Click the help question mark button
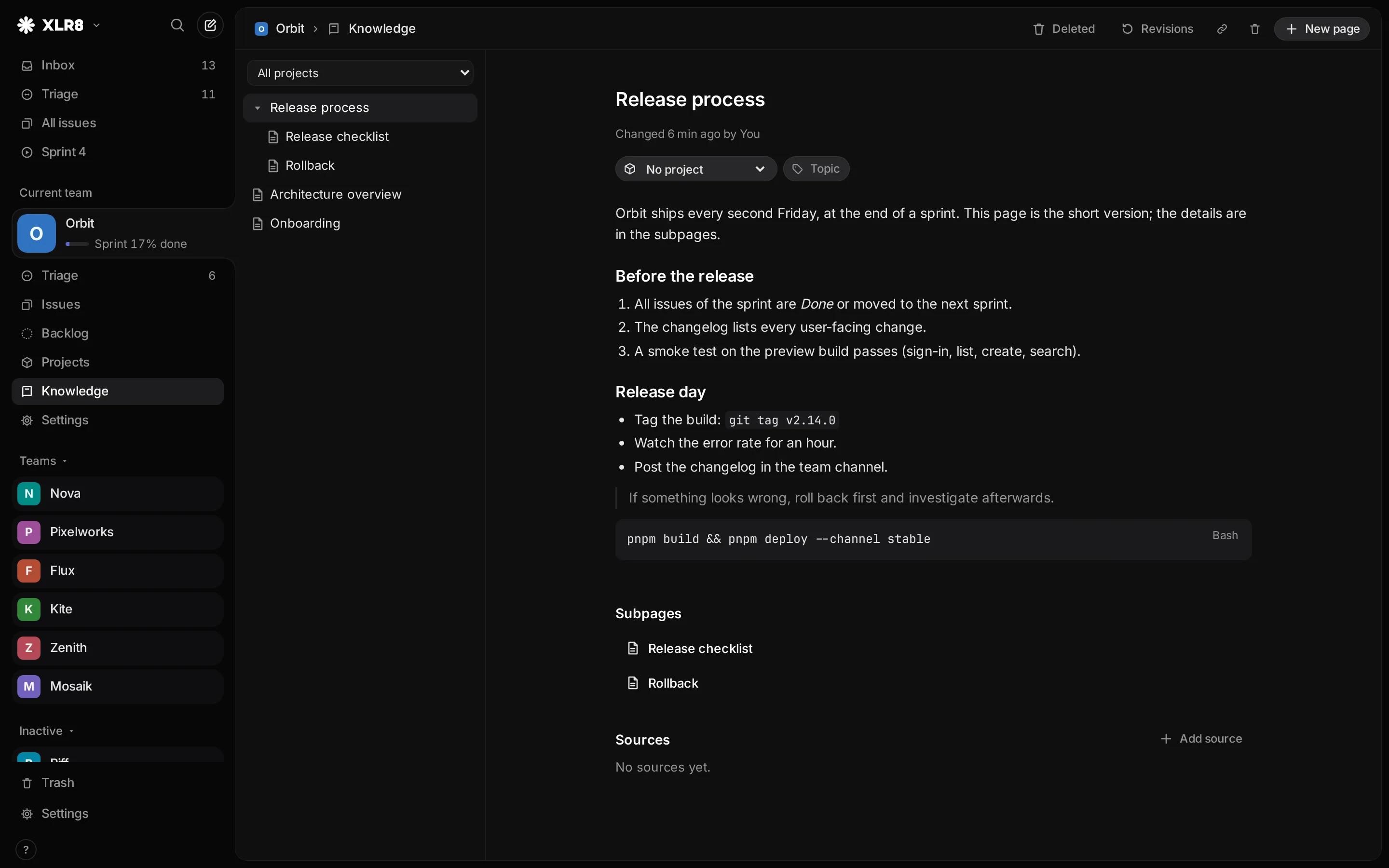This screenshot has height=868, width=1389. 26,850
